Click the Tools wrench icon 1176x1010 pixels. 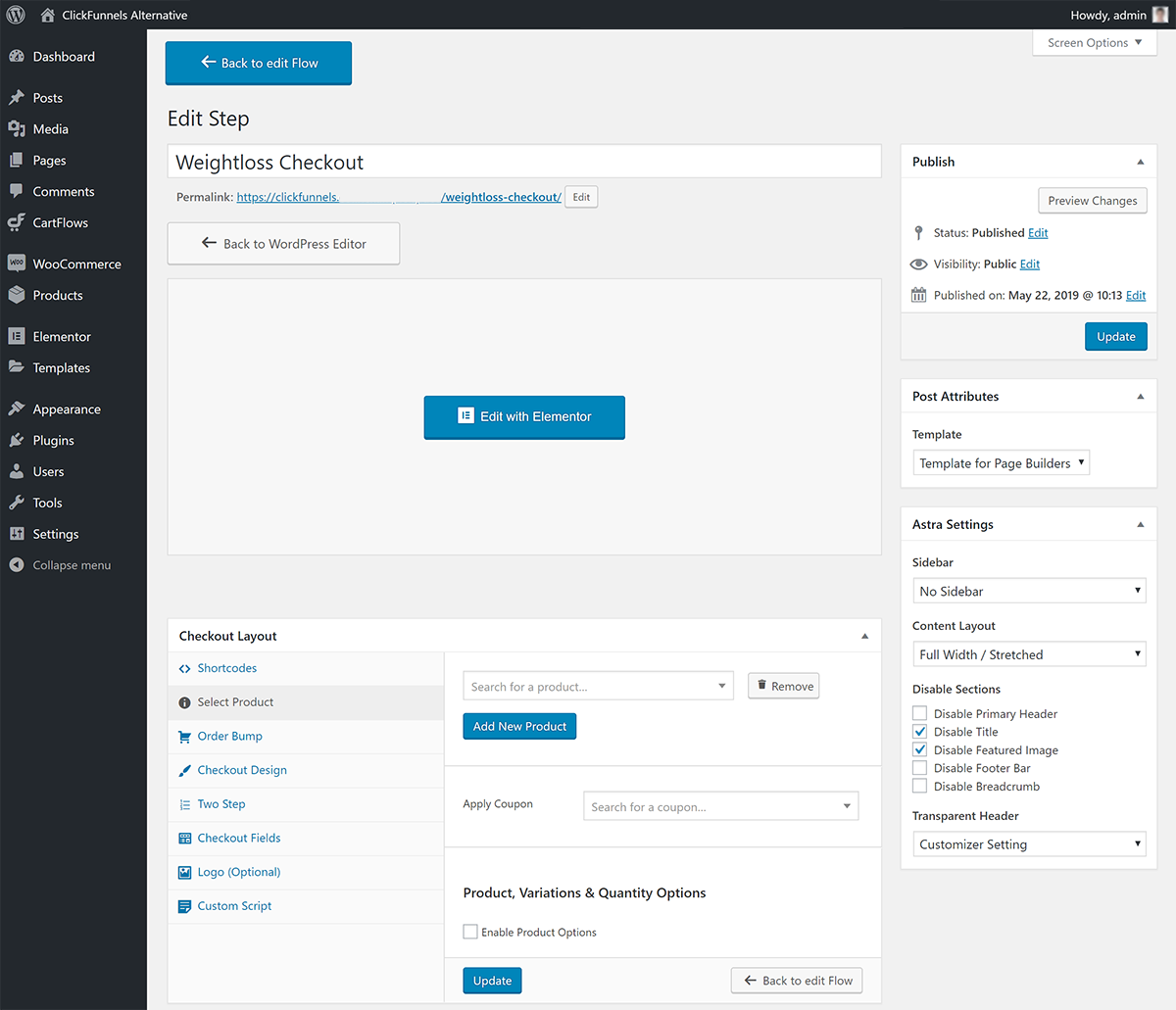click(x=17, y=504)
